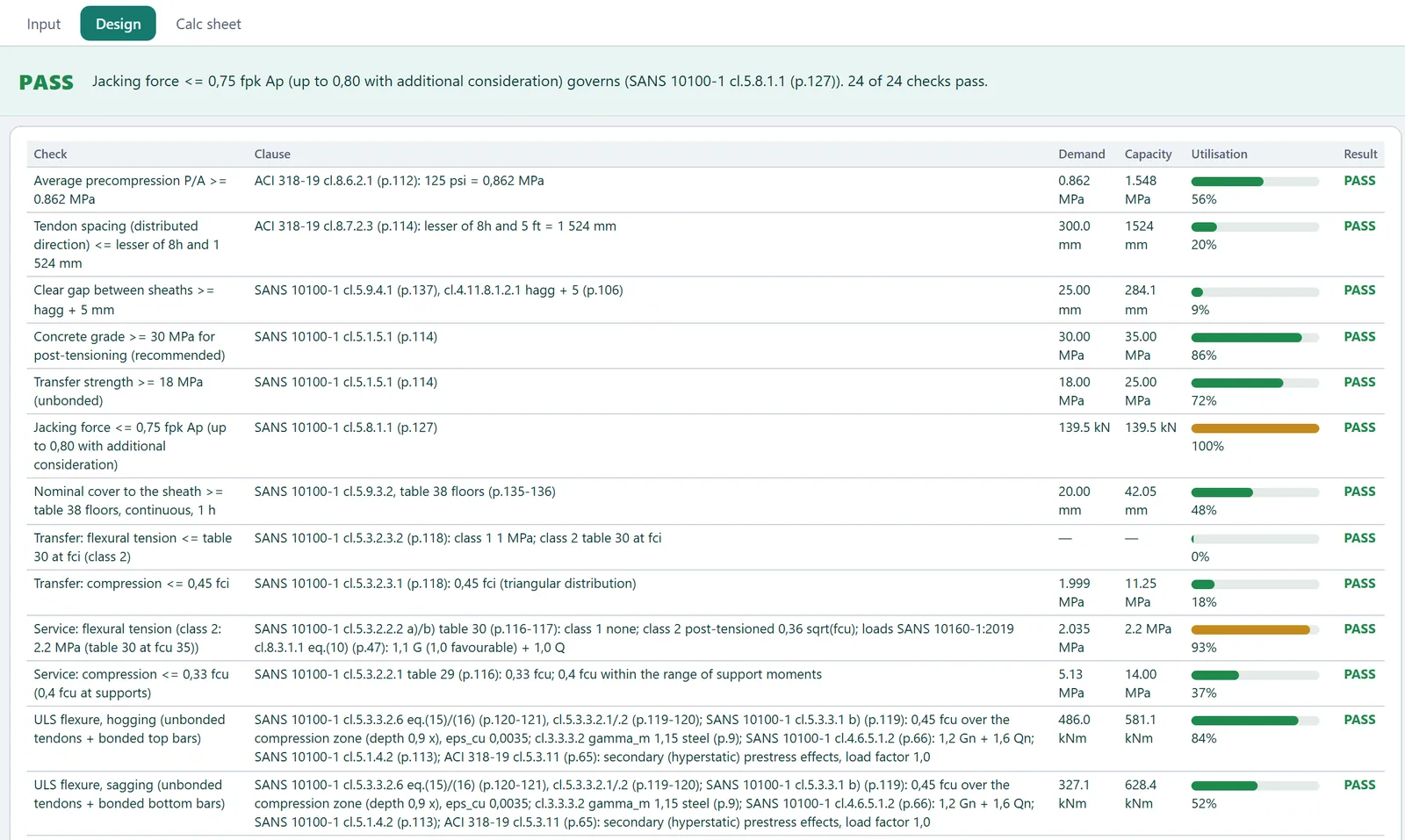Click the 11.25 MPa capacity value
This screenshot has width=1405, height=840.
(x=1141, y=592)
